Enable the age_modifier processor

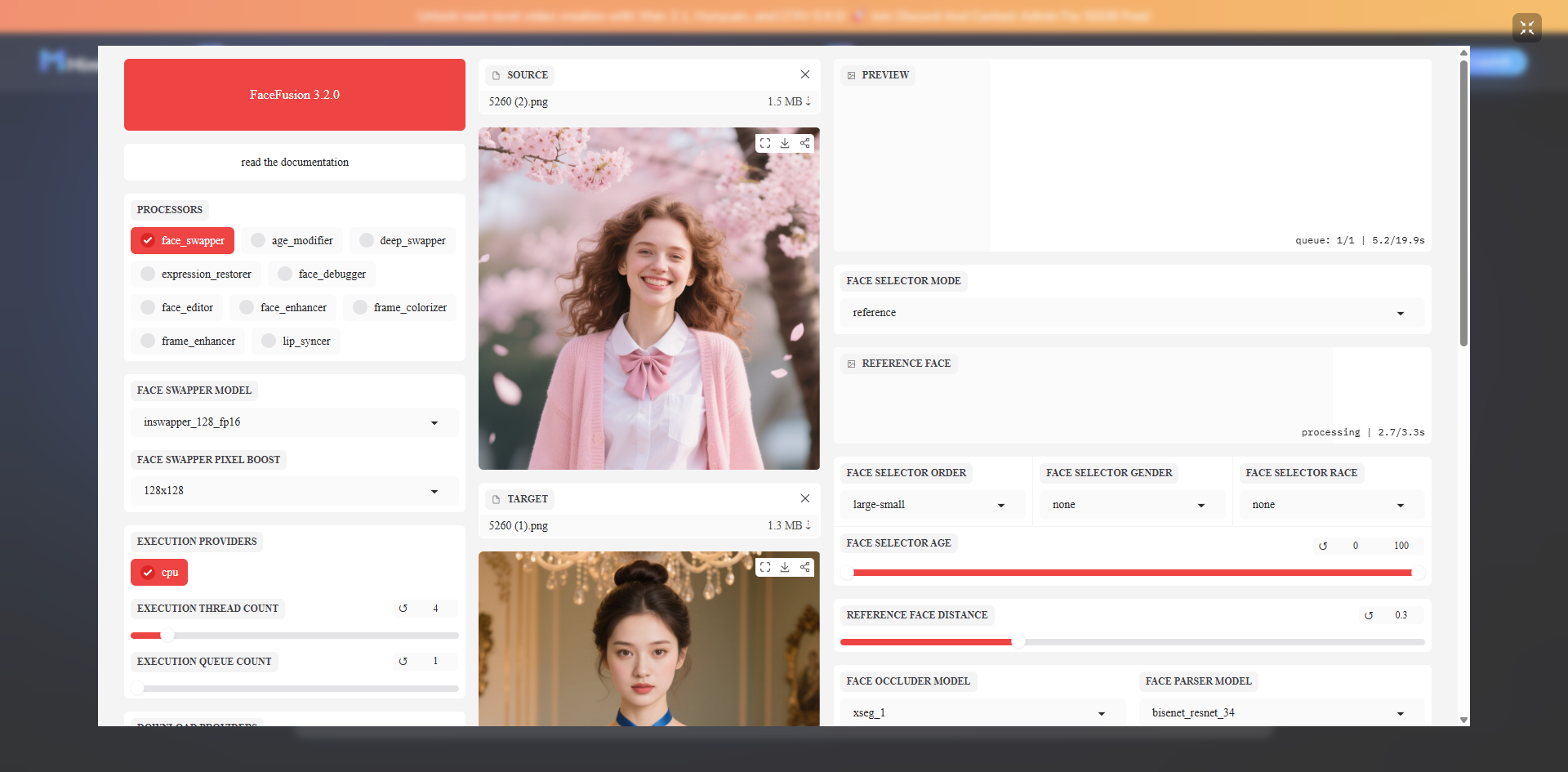coord(292,241)
